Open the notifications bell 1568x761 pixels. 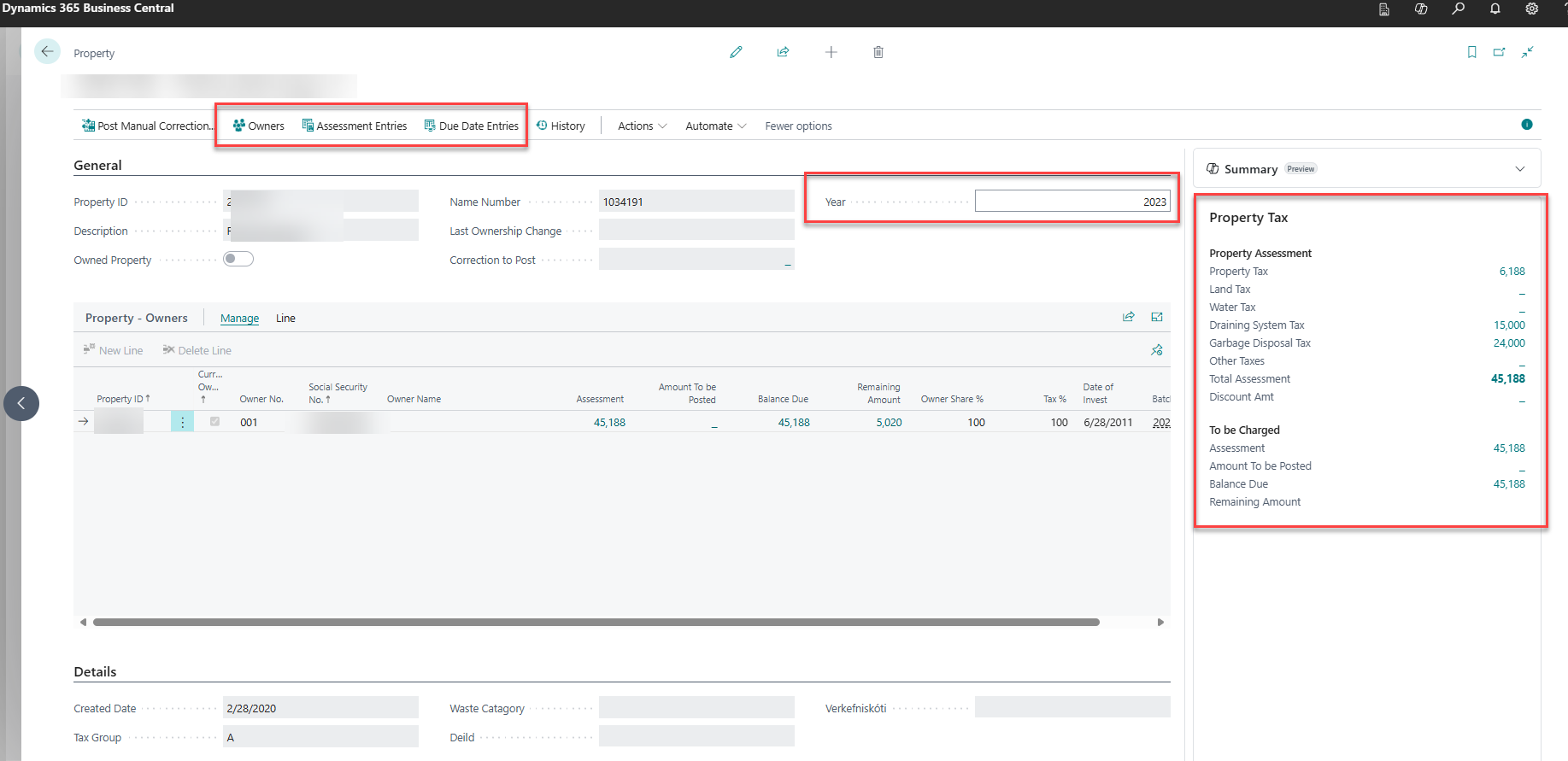1495,9
